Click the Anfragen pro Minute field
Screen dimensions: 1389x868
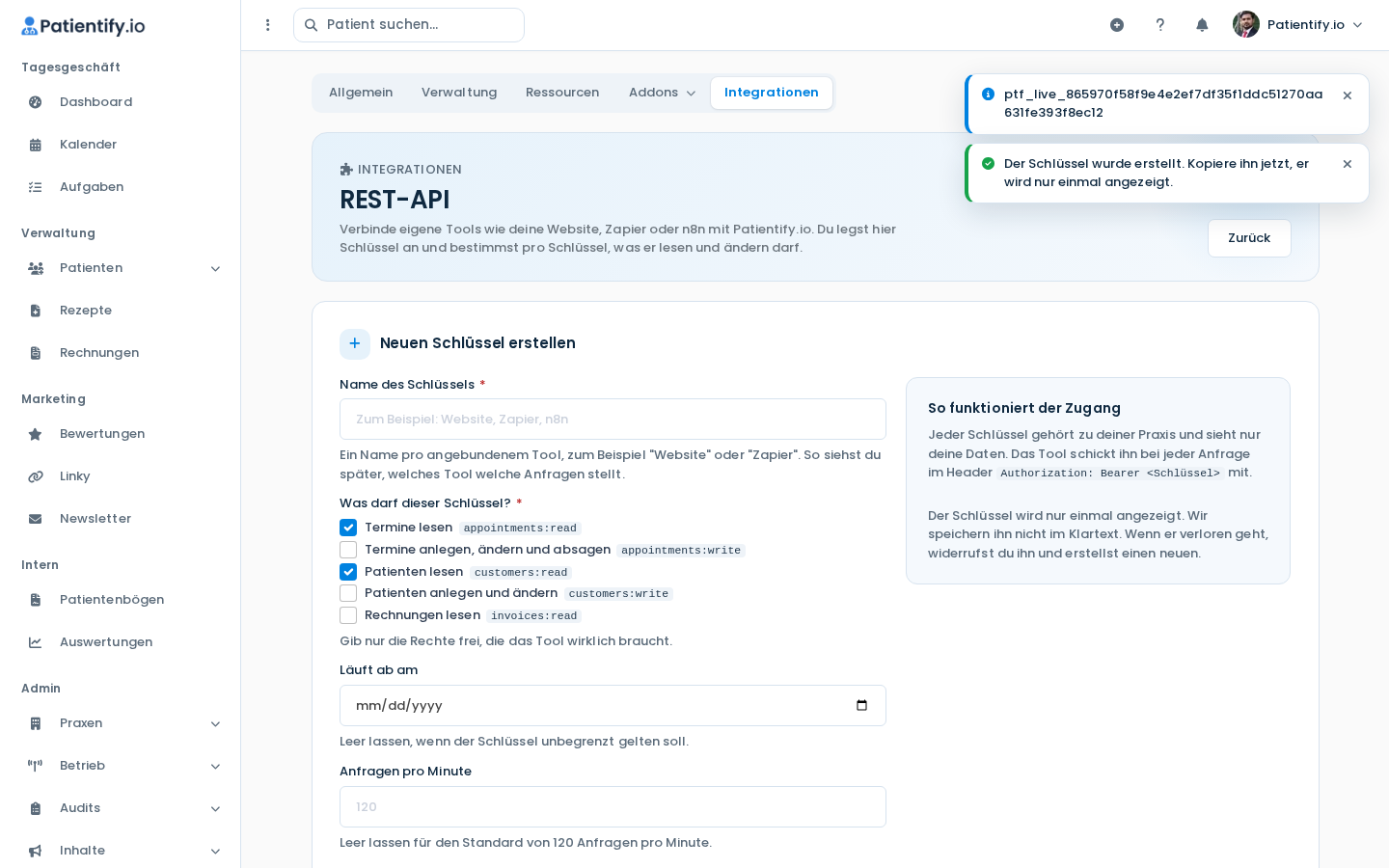pos(613,807)
